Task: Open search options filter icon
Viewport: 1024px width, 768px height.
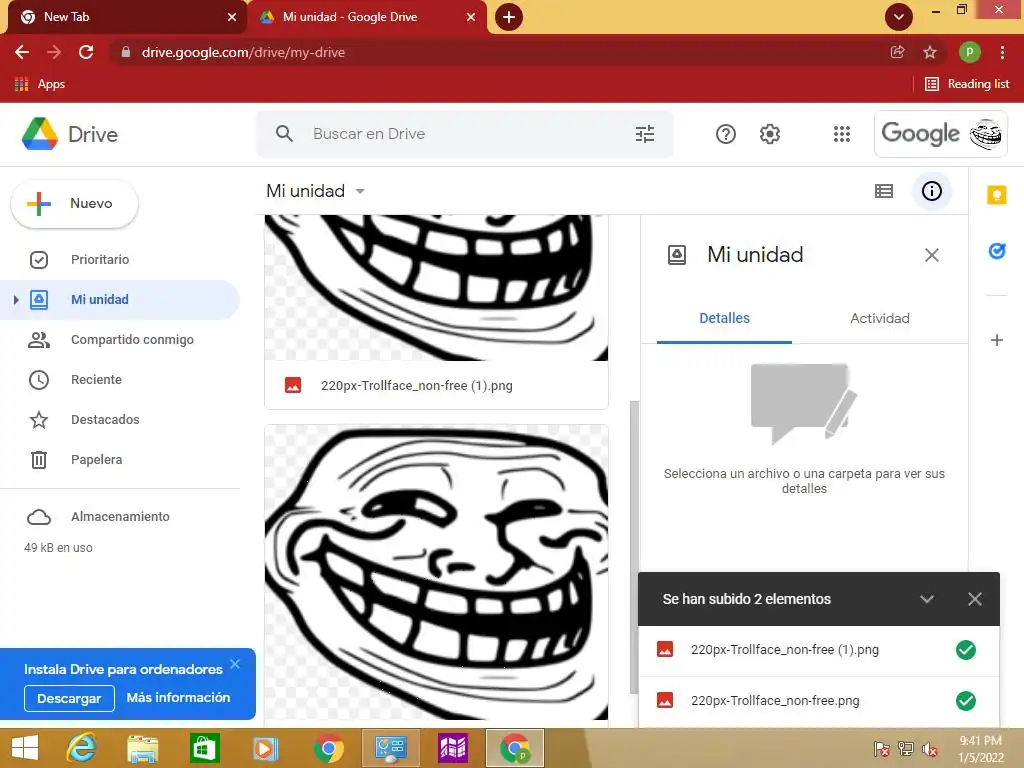Action: coord(645,134)
